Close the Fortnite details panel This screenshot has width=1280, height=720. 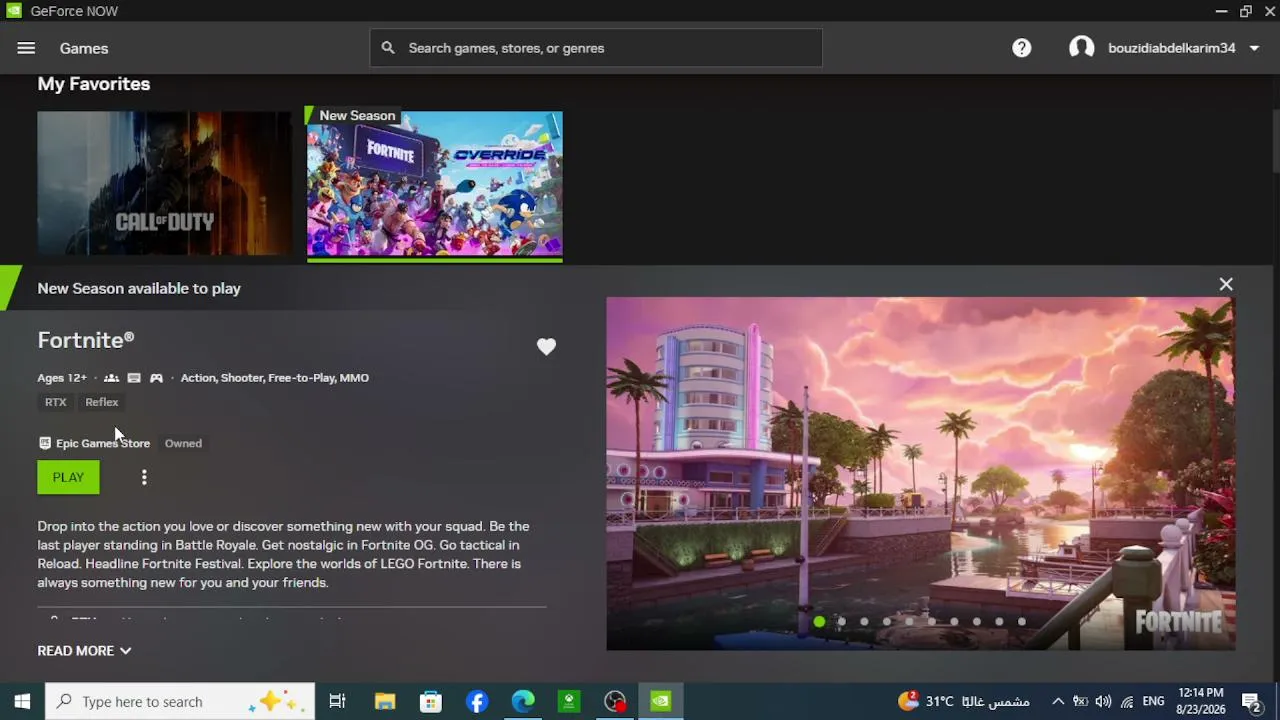tap(1226, 284)
